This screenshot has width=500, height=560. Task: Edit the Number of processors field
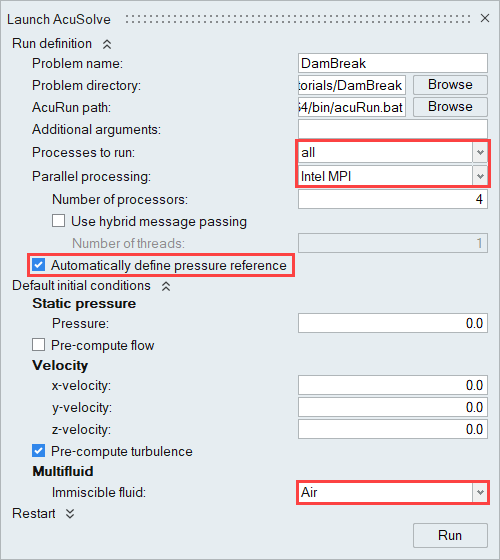(x=392, y=199)
